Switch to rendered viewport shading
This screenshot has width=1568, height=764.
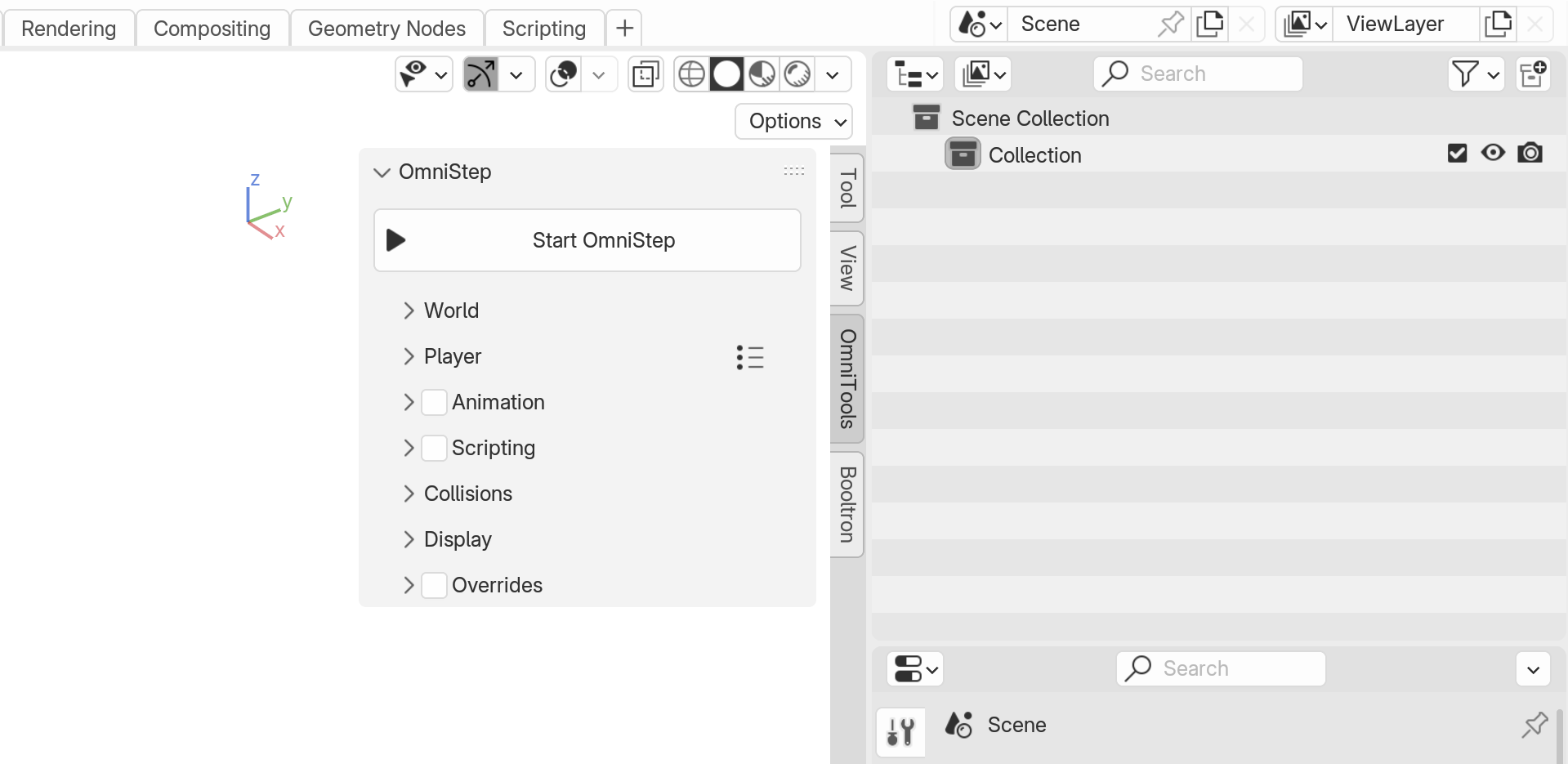[x=797, y=74]
